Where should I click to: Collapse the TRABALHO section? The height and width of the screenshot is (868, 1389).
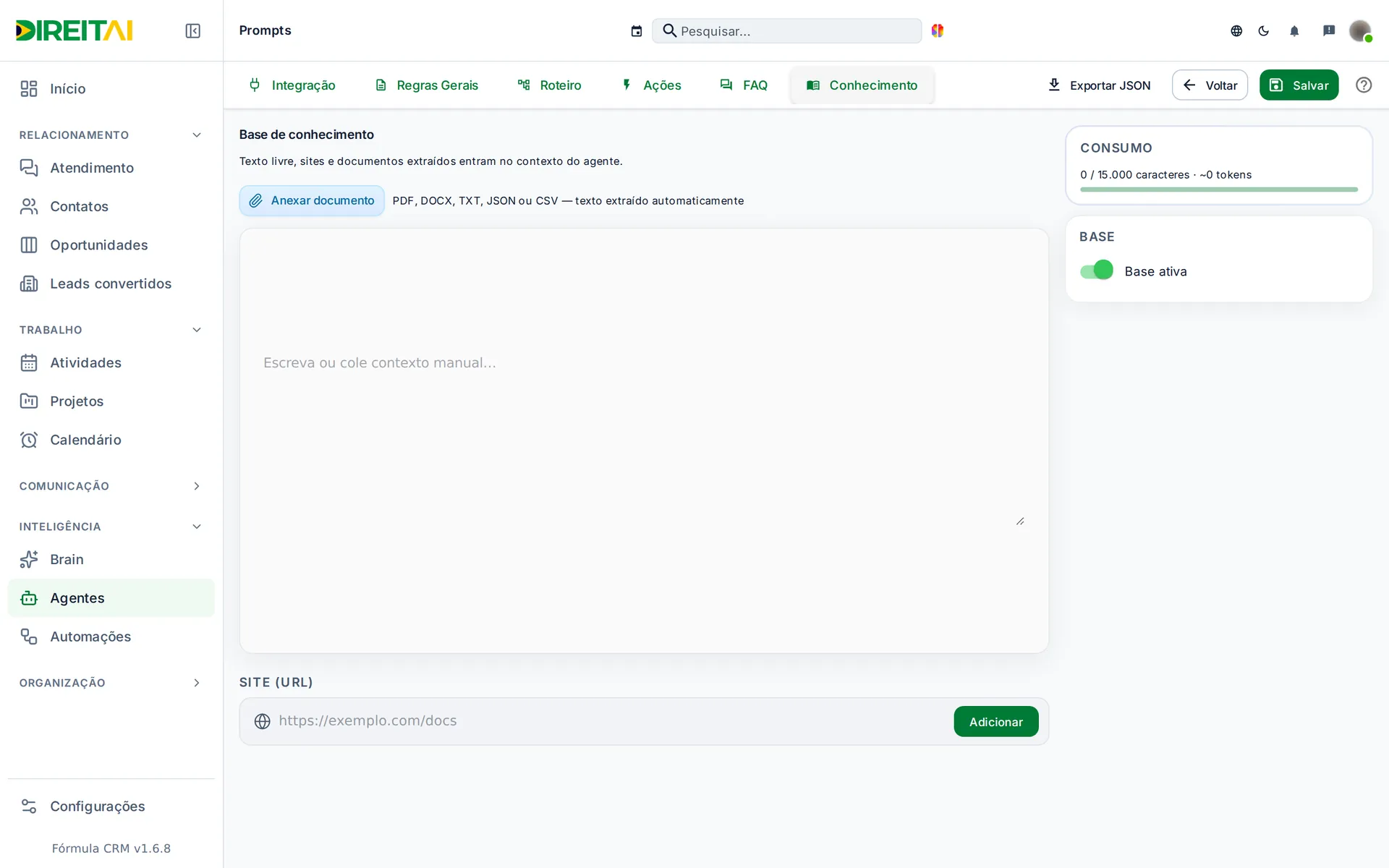[x=111, y=330]
